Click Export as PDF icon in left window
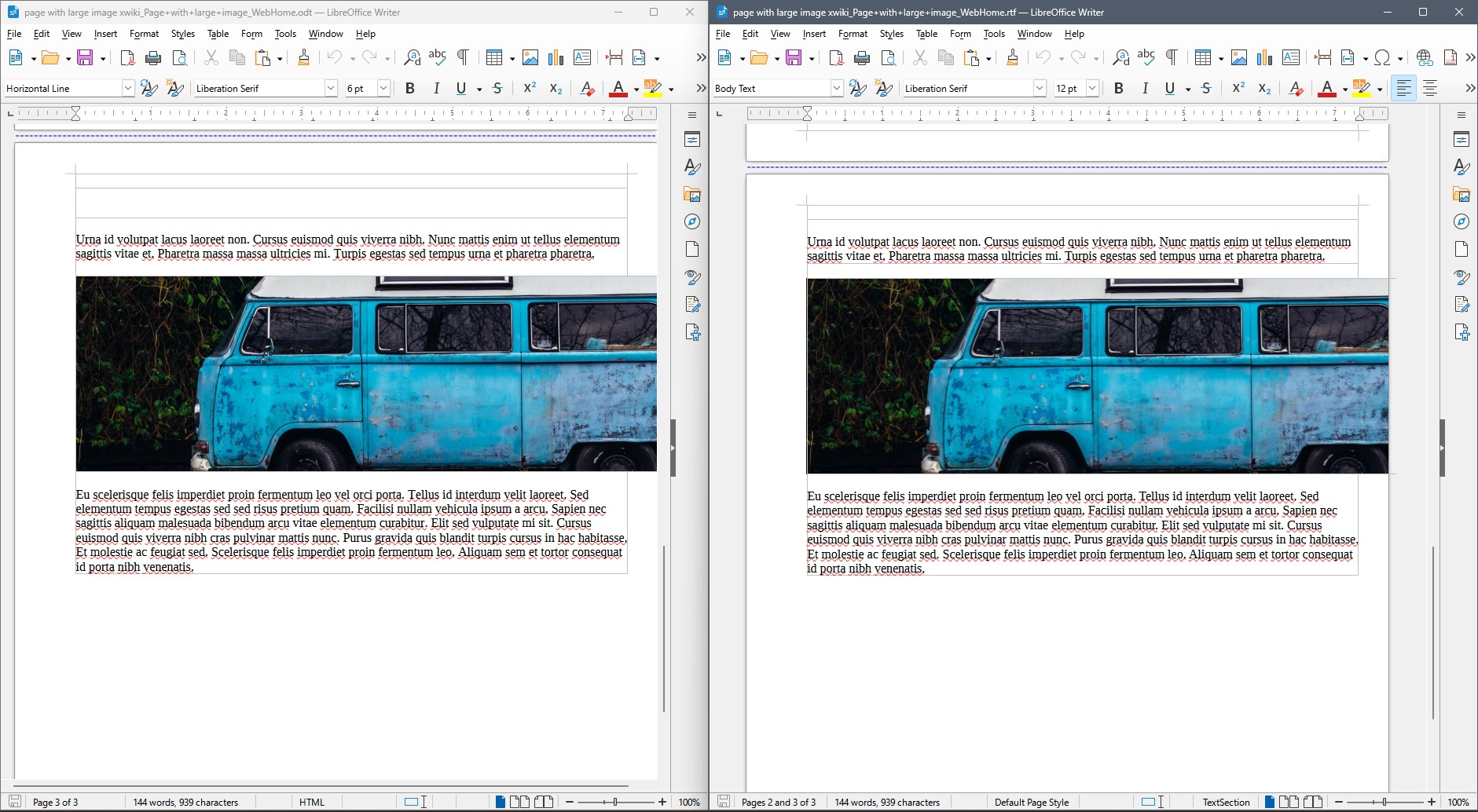 click(x=127, y=57)
